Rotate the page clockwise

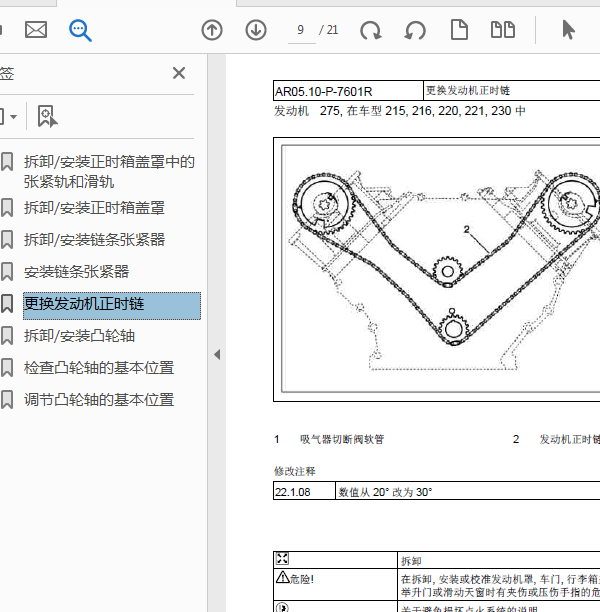[370, 30]
